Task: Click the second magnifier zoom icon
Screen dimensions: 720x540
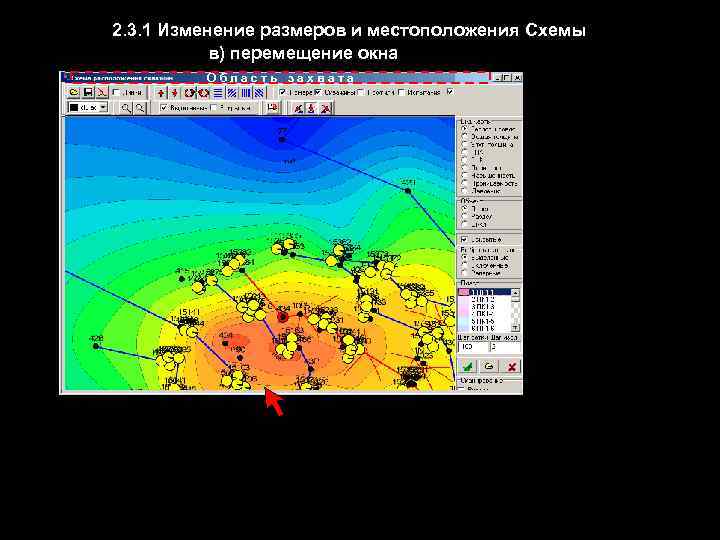Action: pyautogui.click(x=140, y=108)
